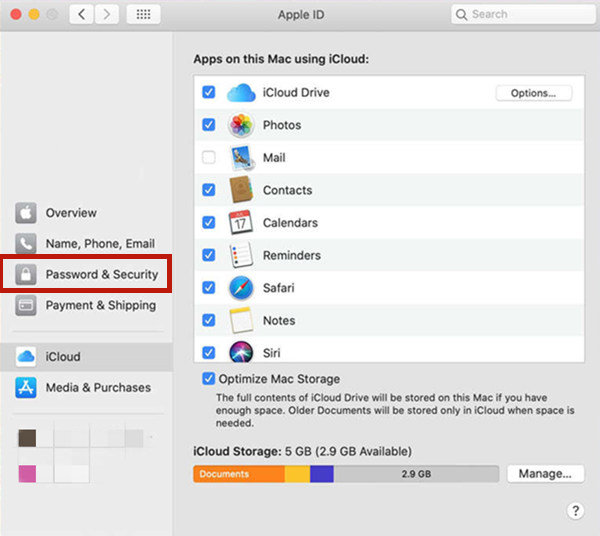Disable Optimize Mac Storage checkbox
The height and width of the screenshot is (536, 600).
[x=209, y=379]
